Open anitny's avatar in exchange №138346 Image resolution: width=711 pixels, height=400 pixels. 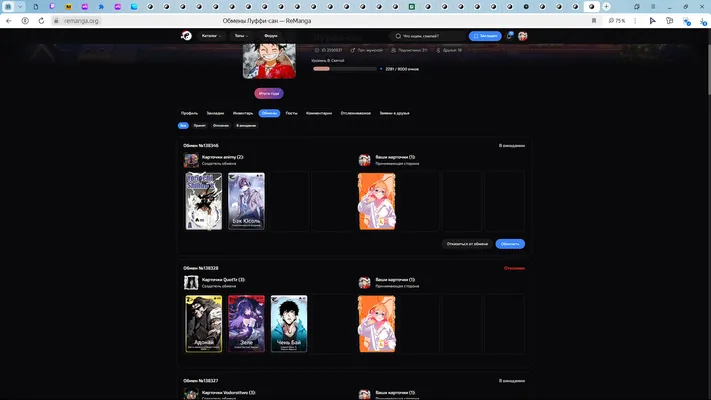191,160
